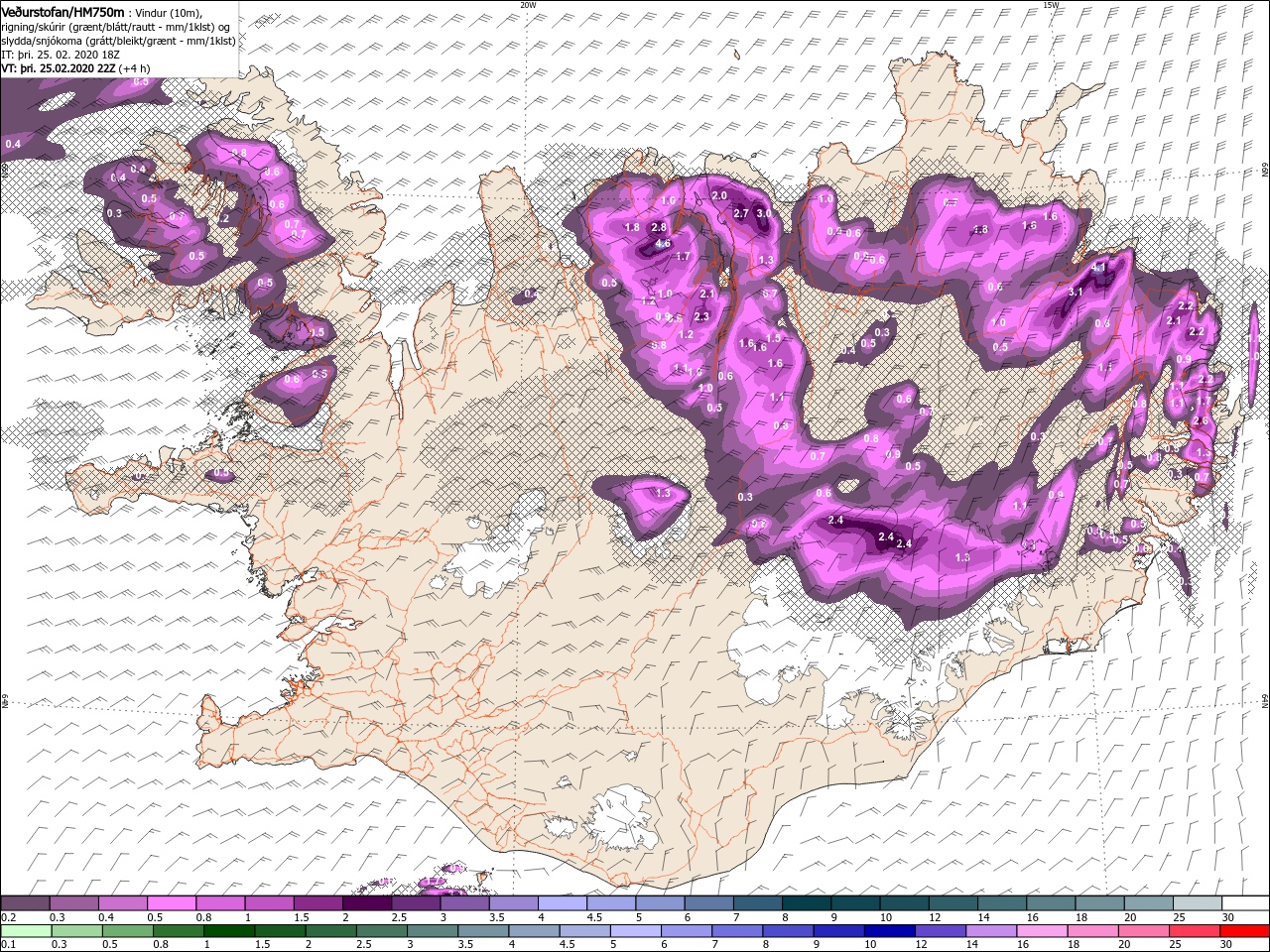Click the 4.6 precipitation value on the map
Viewport: 1270px width, 952px height.
tap(664, 244)
